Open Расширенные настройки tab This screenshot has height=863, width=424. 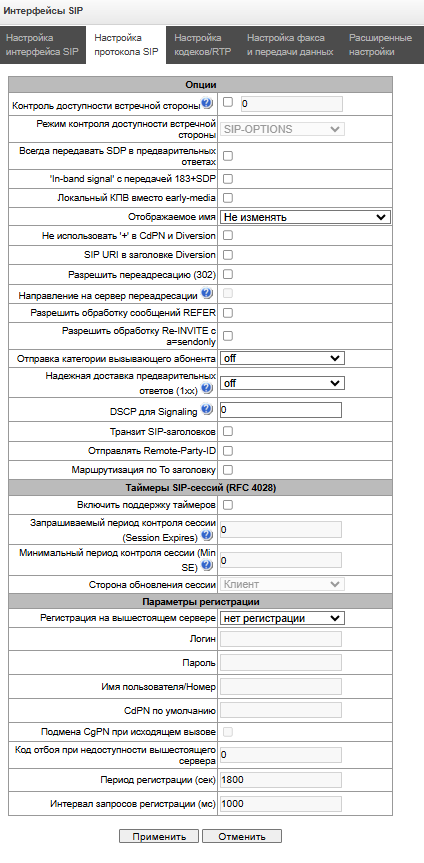380,45
